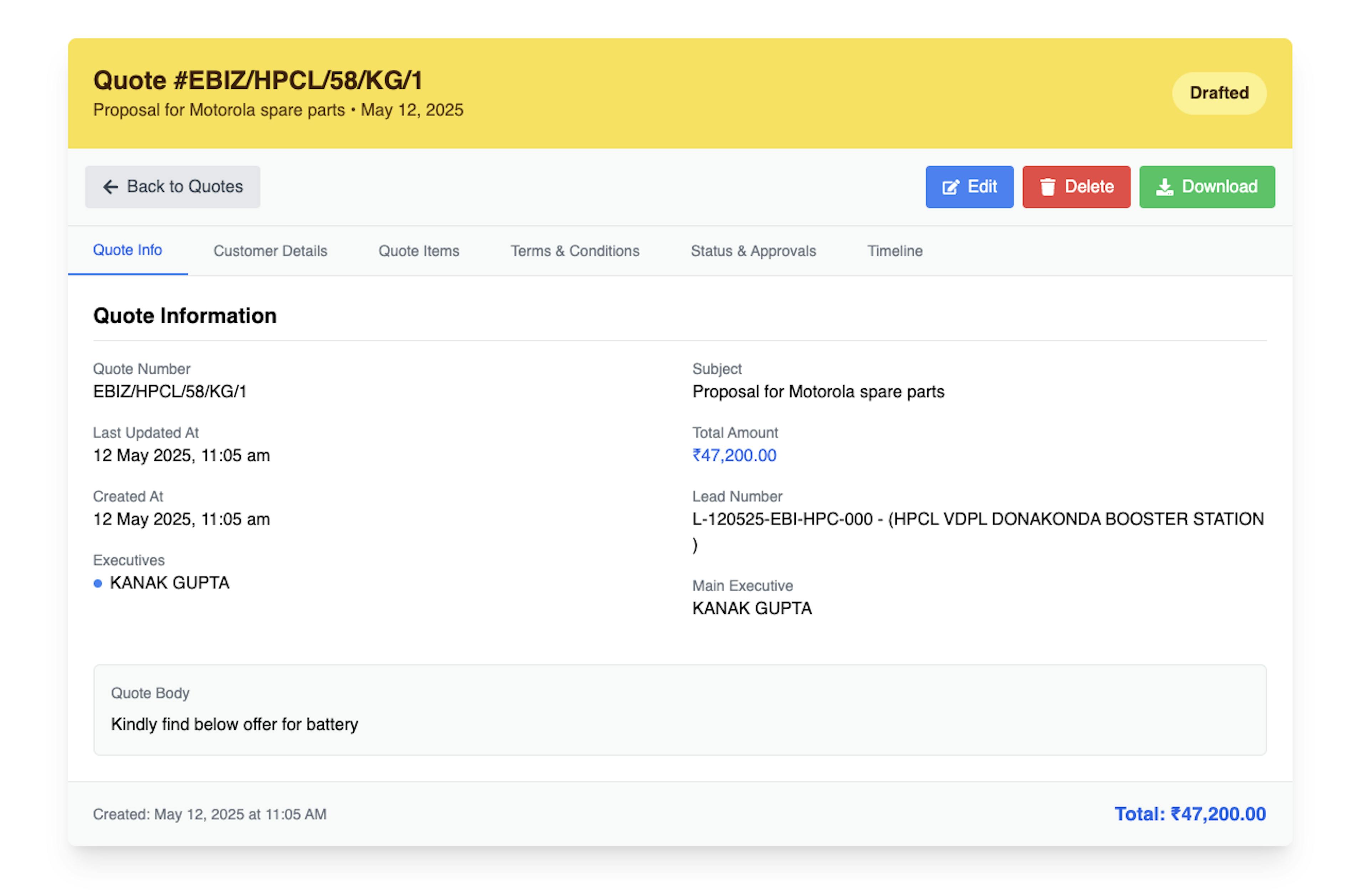The height and width of the screenshot is (896, 1369).
Task: Click the Quote Number value EBIZ/HPCL/58/KG/1
Action: (170, 391)
